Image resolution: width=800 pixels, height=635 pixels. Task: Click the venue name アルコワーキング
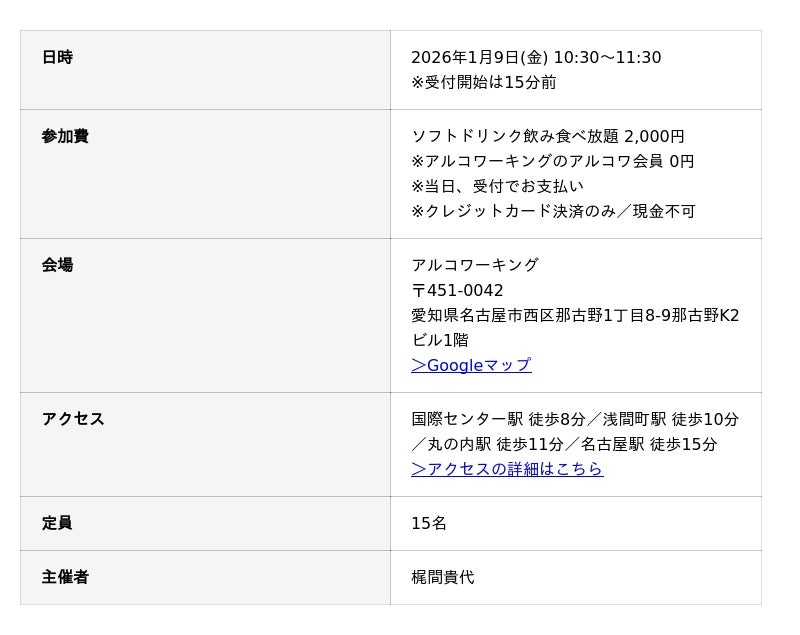pyautogui.click(x=475, y=266)
